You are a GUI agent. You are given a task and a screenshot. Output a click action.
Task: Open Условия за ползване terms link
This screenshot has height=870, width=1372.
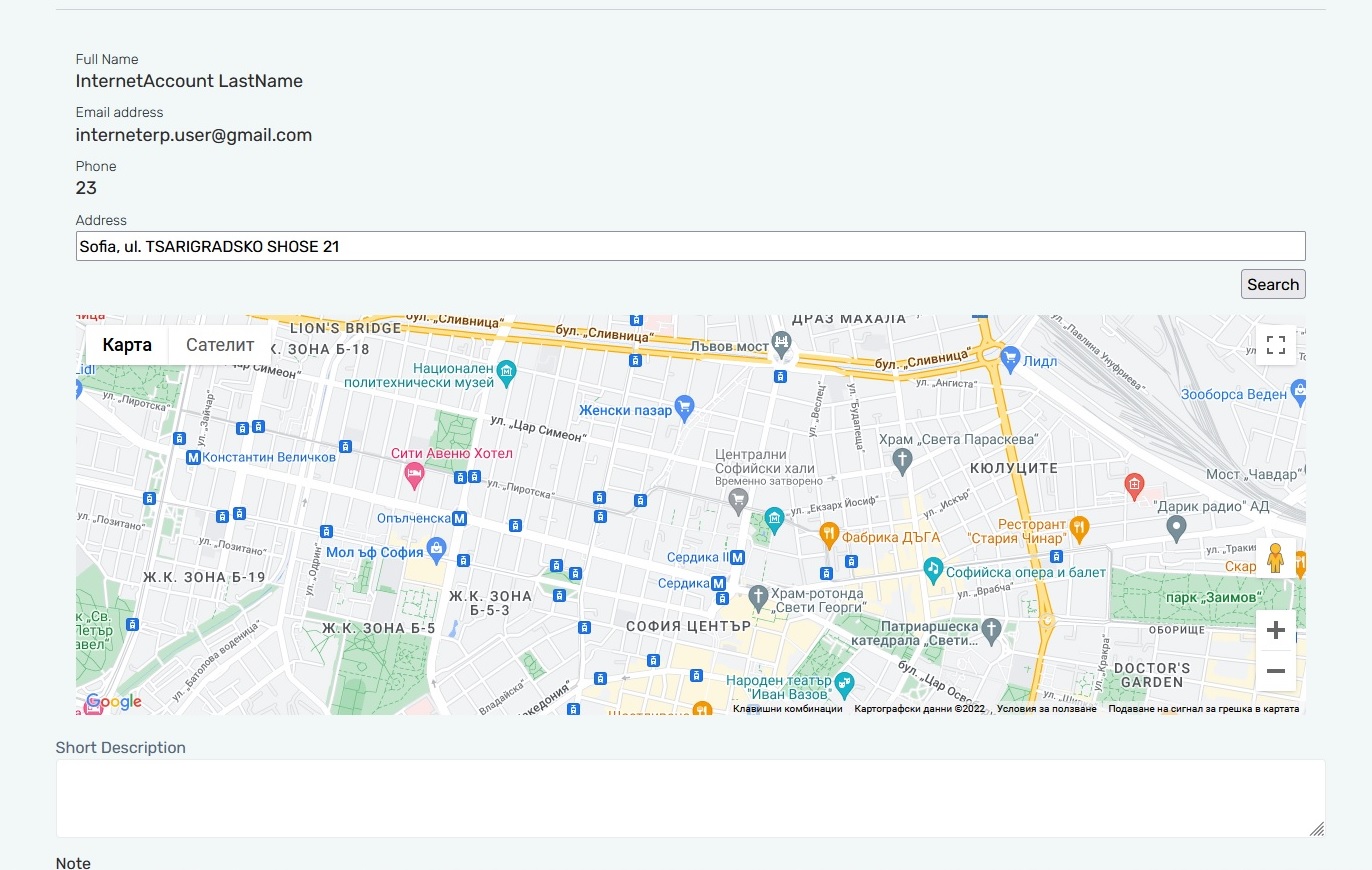pos(1047,709)
